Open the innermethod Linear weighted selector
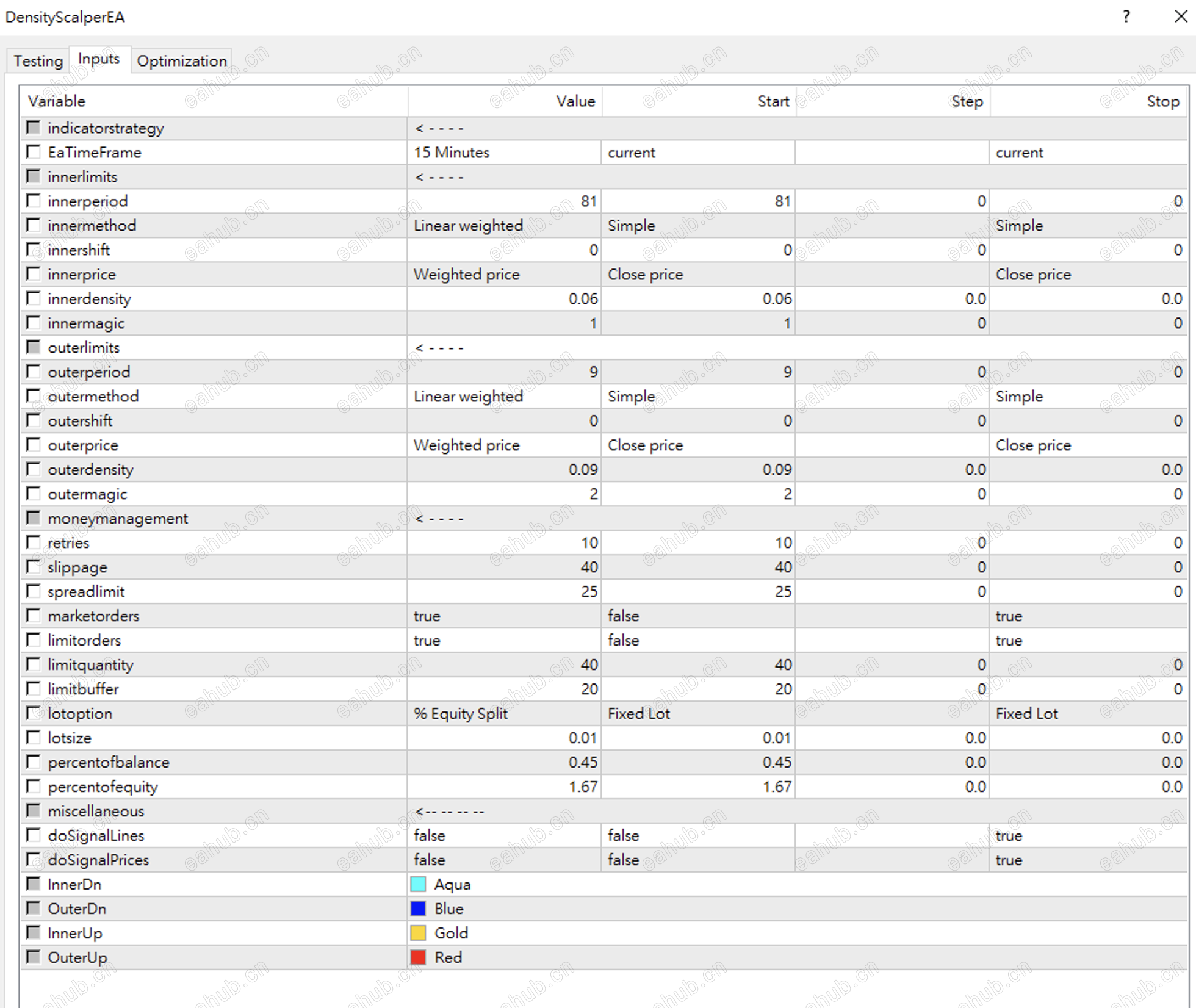This screenshot has height=1008, width=1196. (503, 225)
